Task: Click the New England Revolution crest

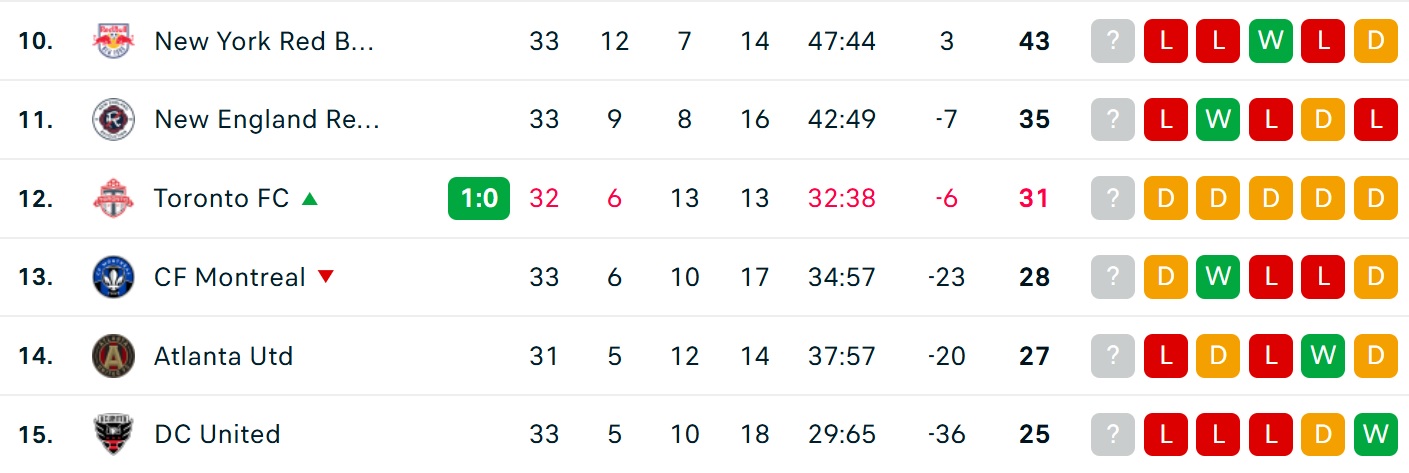Action: tap(112, 120)
